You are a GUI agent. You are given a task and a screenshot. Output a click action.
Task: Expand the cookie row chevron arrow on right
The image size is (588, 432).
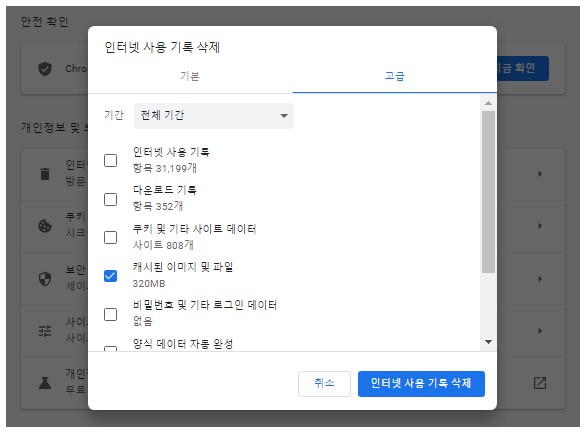540,226
